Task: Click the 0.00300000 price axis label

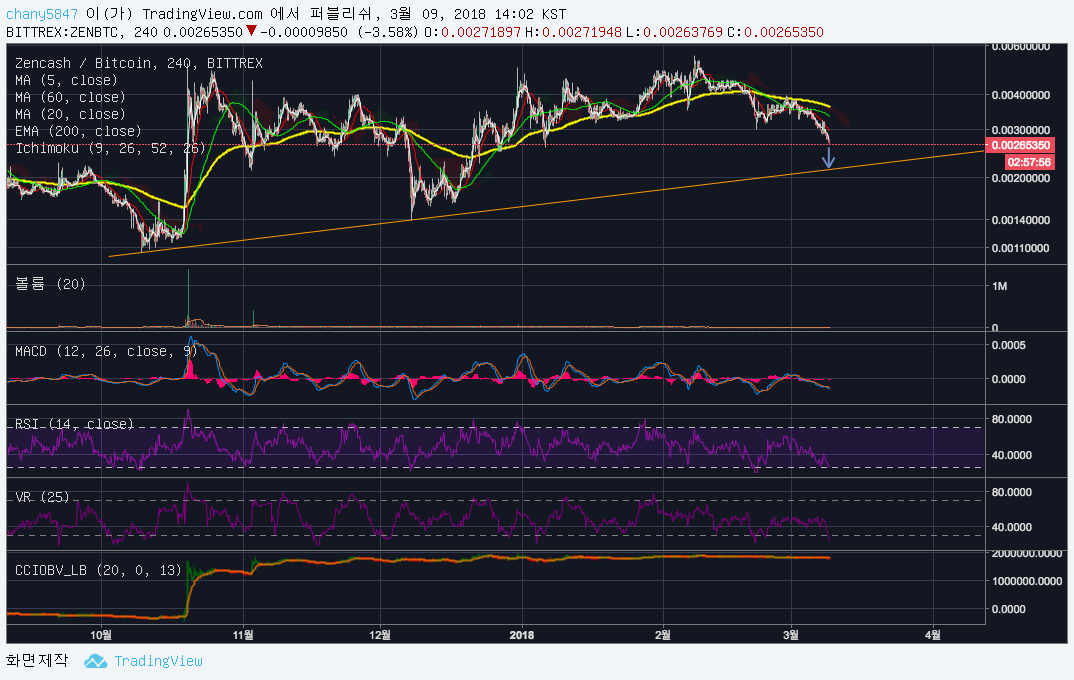Action: (1021, 130)
